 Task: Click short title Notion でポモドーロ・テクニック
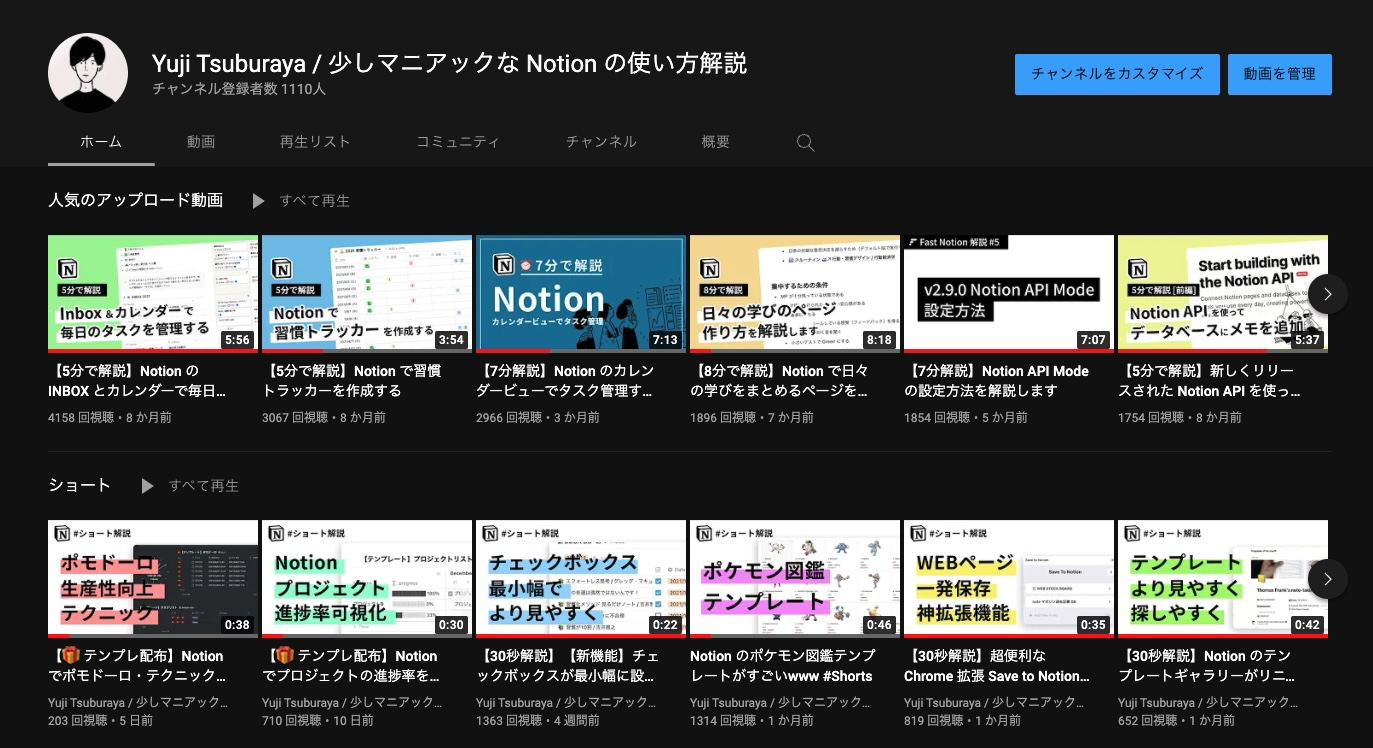(136, 666)
